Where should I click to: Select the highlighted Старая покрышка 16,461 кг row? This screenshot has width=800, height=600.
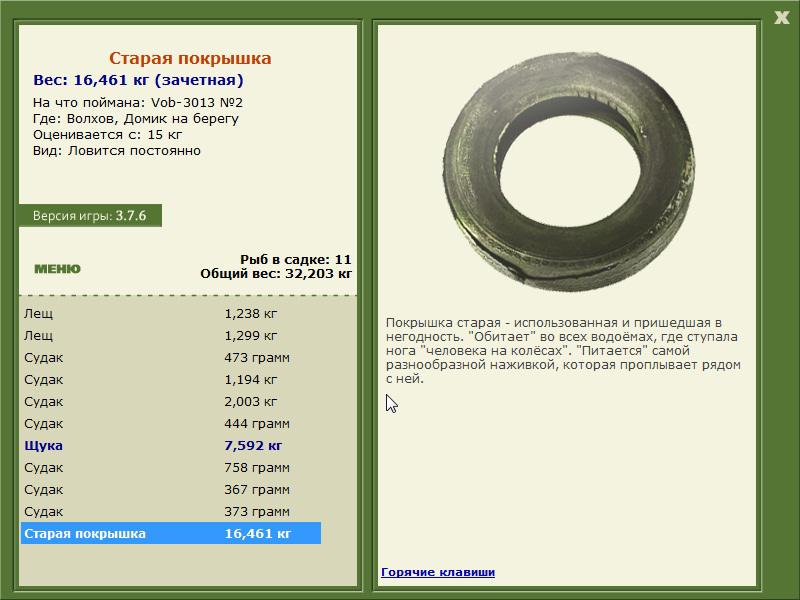(x=171, y=533)
